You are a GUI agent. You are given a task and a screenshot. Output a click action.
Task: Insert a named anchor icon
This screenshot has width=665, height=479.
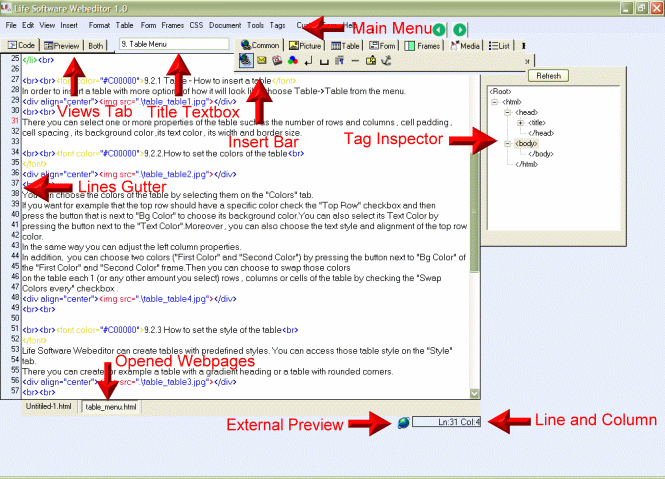point(386,61)
